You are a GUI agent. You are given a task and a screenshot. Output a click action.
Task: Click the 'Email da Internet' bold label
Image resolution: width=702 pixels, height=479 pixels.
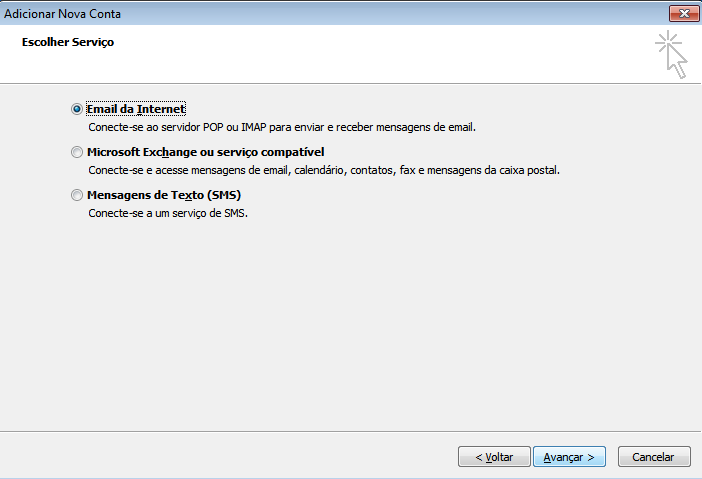point(136,109)
